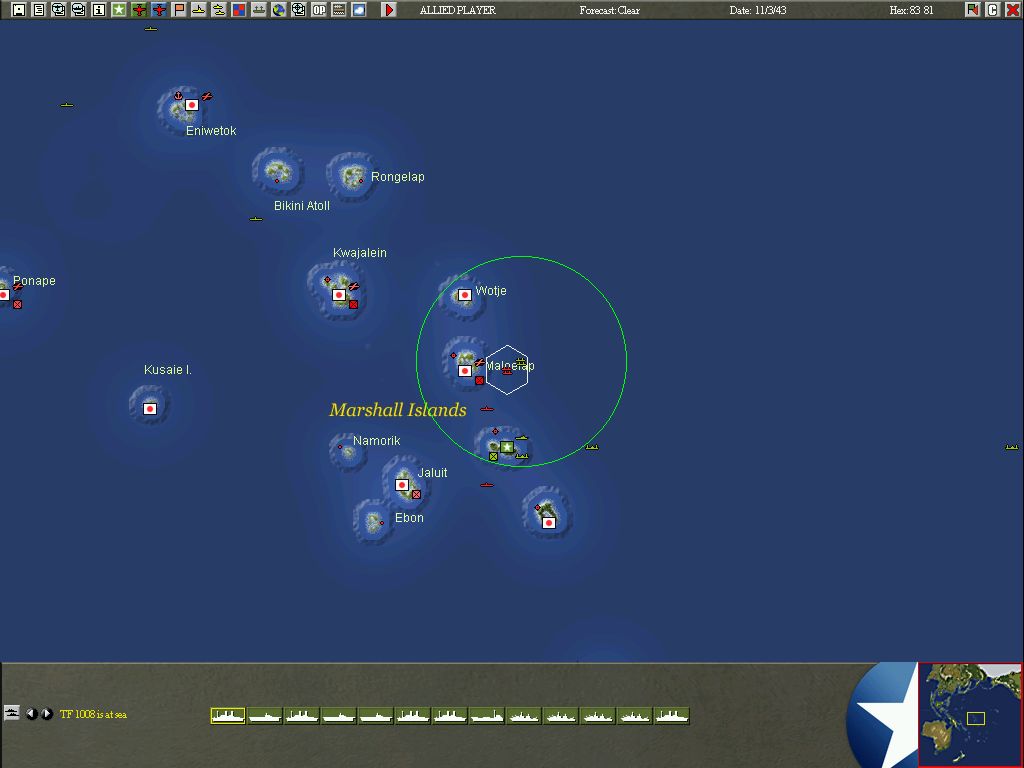Select Japanese flag on island southeast of Jaluit
This screenshot has height=768, width=1024.
point(549,522)
